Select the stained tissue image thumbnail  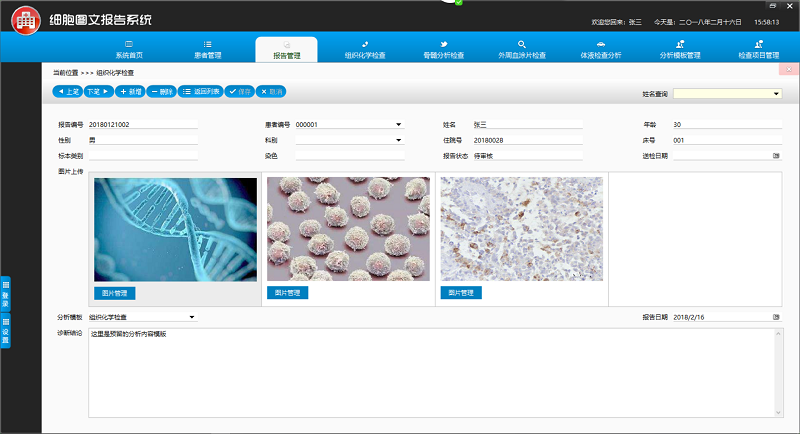(x=522, y=229)
